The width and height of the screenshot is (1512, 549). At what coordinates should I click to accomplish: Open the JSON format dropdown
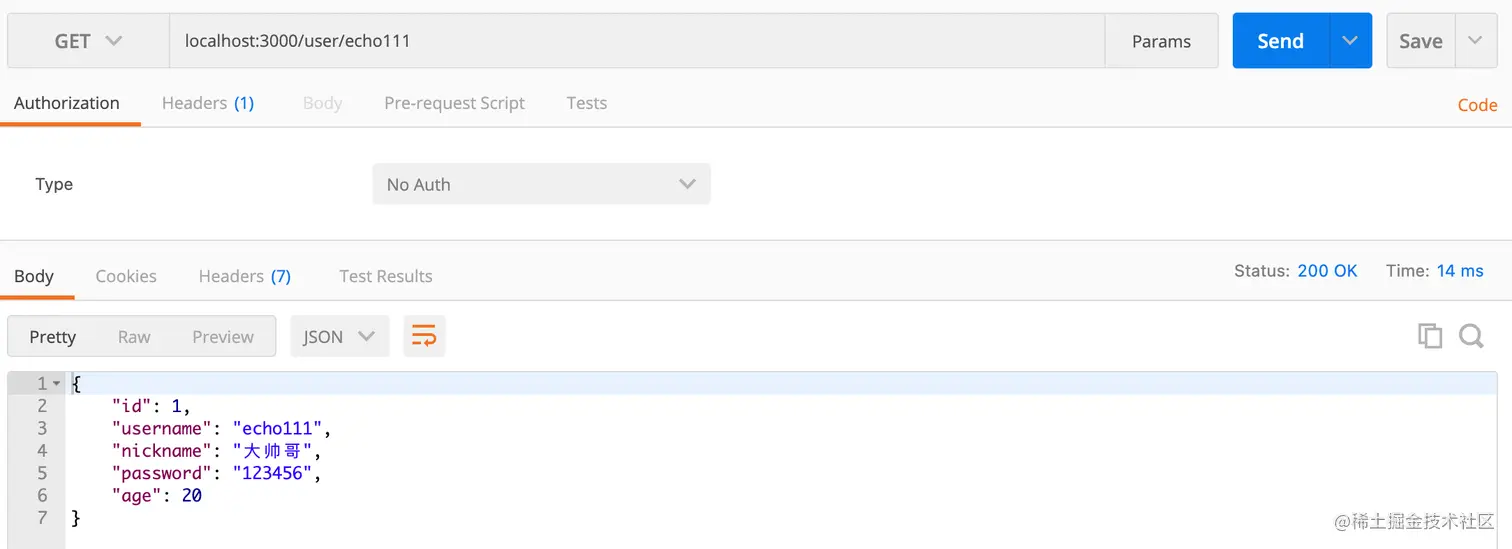[x=339, y=337]
